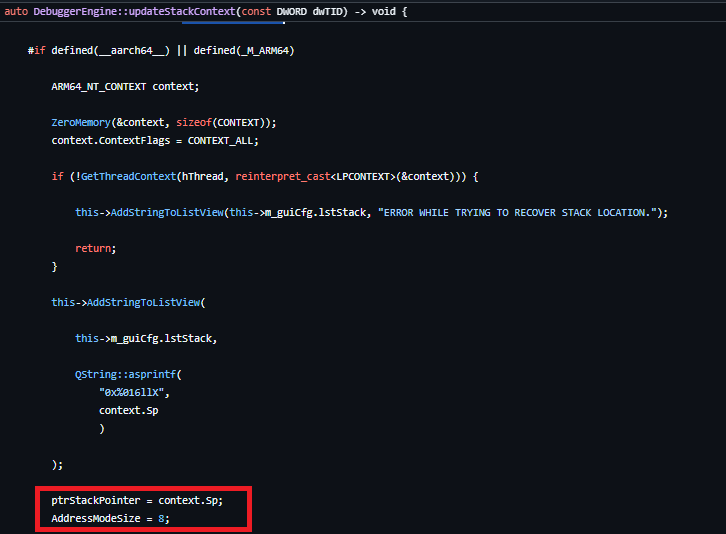
Task: Click AddStringToListView in the error line
Action: (x=167, y=212)
